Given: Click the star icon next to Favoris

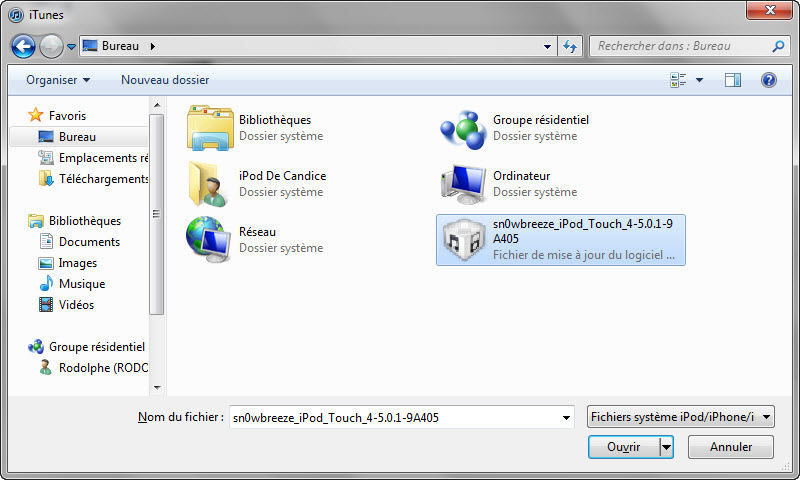Looking at the screenshot, I should [x=35, y=115].
